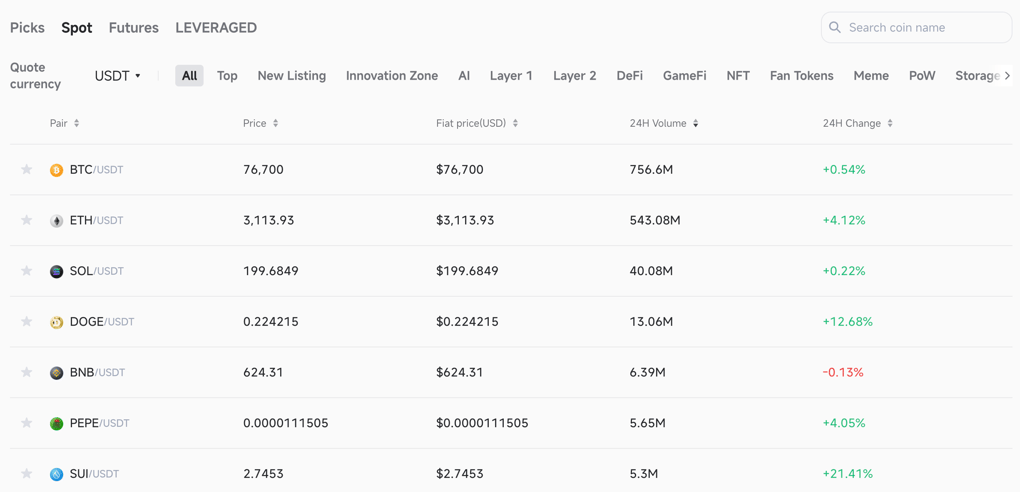The height and width of the screenshot is (492, 1020).
Task: Click the +21.41% SUI change value
Action: (x=848, y=474)
